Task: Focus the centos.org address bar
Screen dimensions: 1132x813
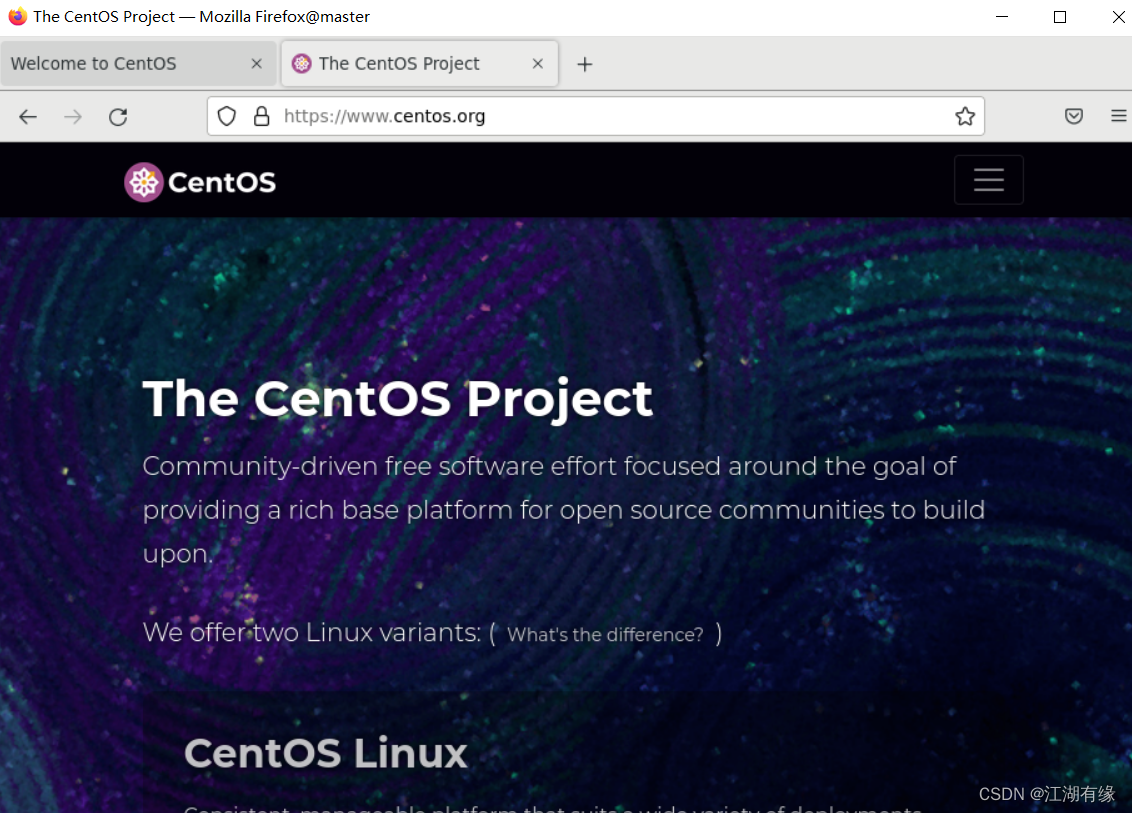Action: coord(596,116)
